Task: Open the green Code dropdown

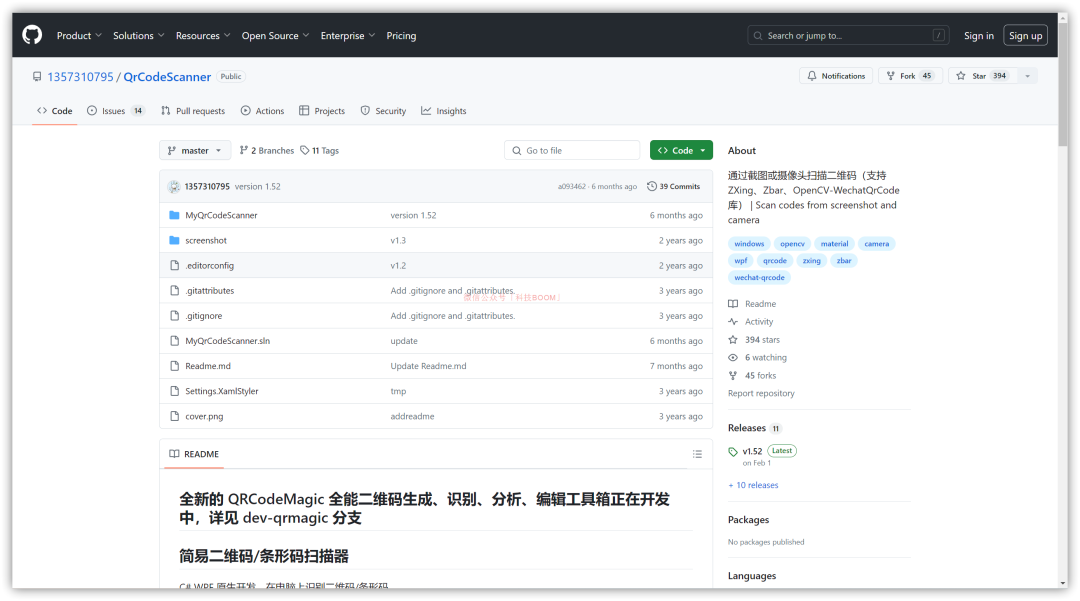Action: point(681,150)
